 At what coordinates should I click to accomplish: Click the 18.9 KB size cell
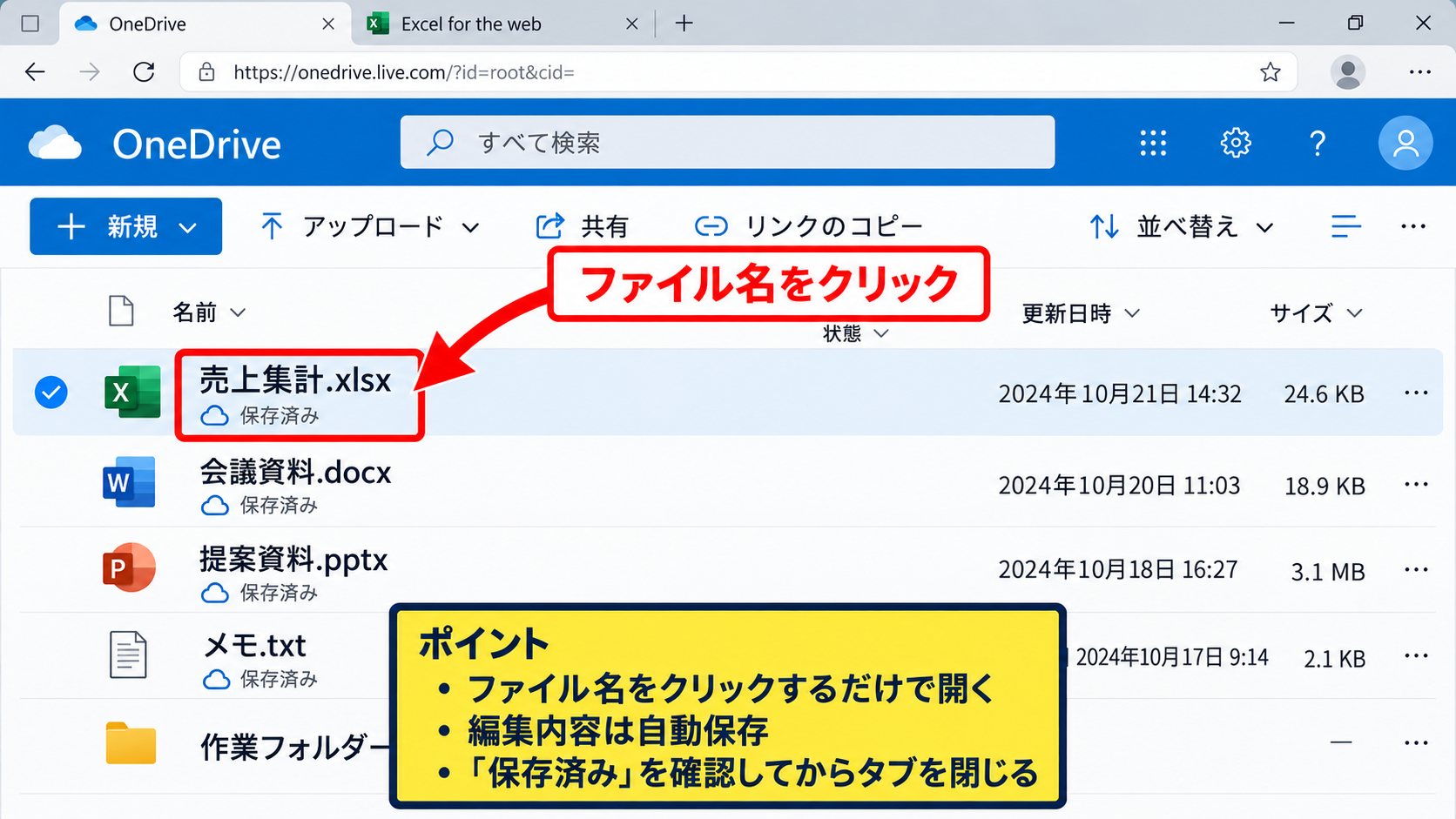[1325, 486]
